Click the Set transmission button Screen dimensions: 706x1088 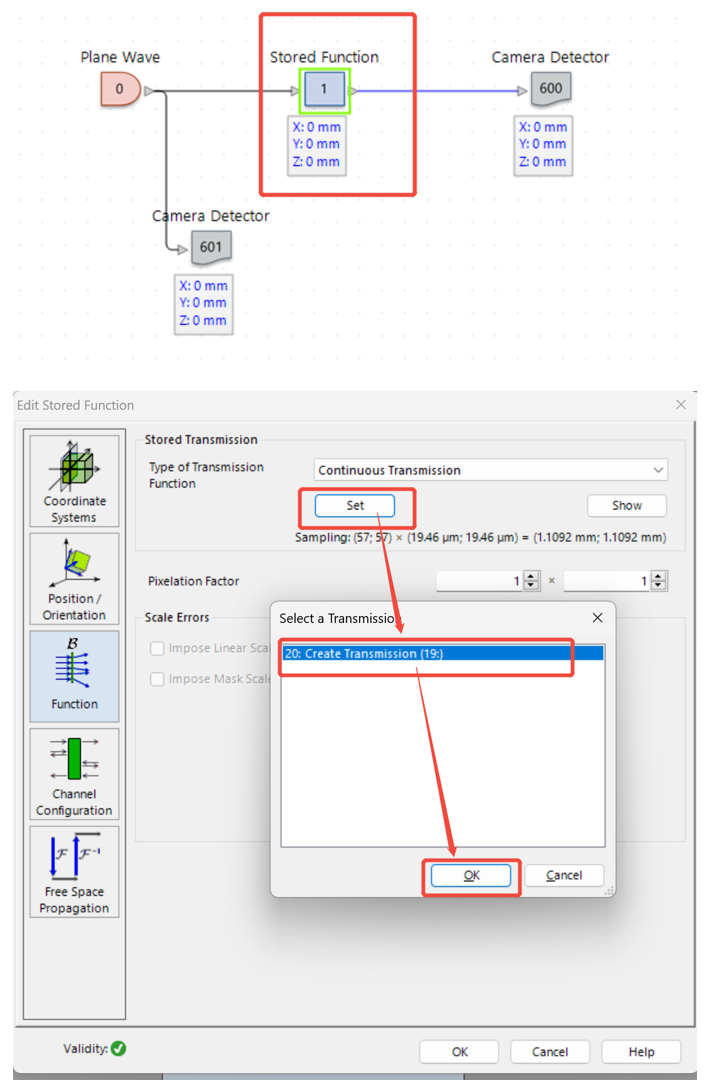pos(355,506)
